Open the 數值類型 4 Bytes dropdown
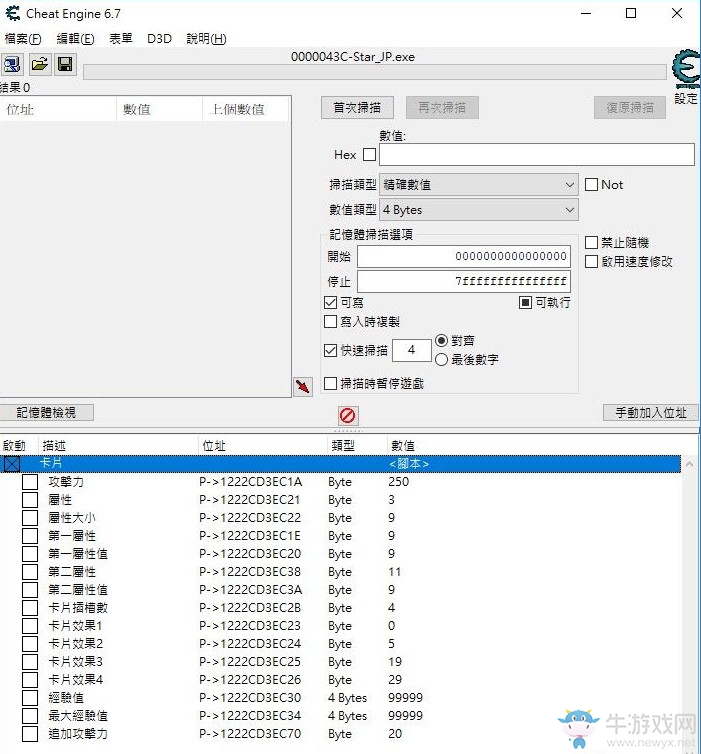This screenshot has height=754, width=701. coord(478,210)
